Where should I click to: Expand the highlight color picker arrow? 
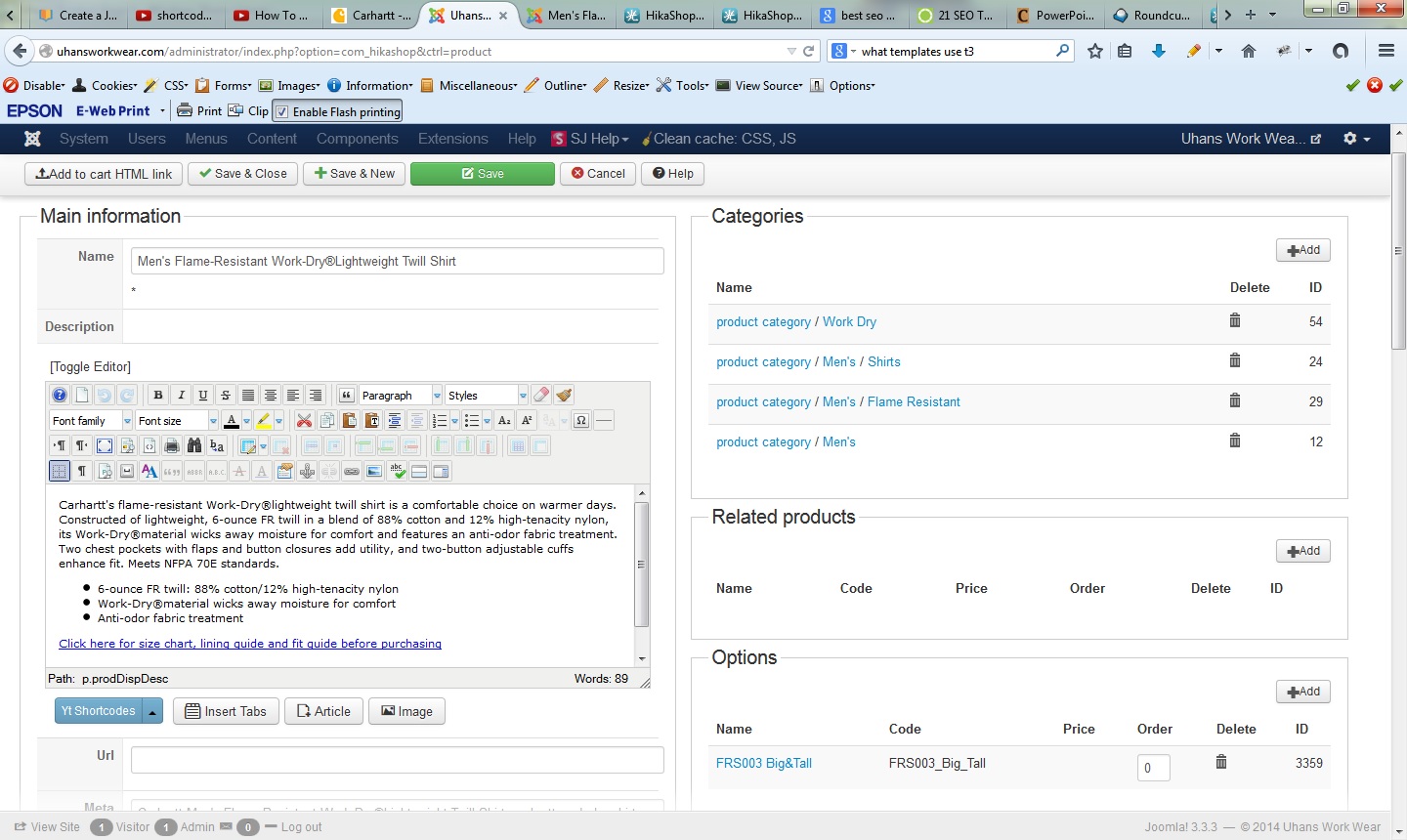(x=278, y=421)
